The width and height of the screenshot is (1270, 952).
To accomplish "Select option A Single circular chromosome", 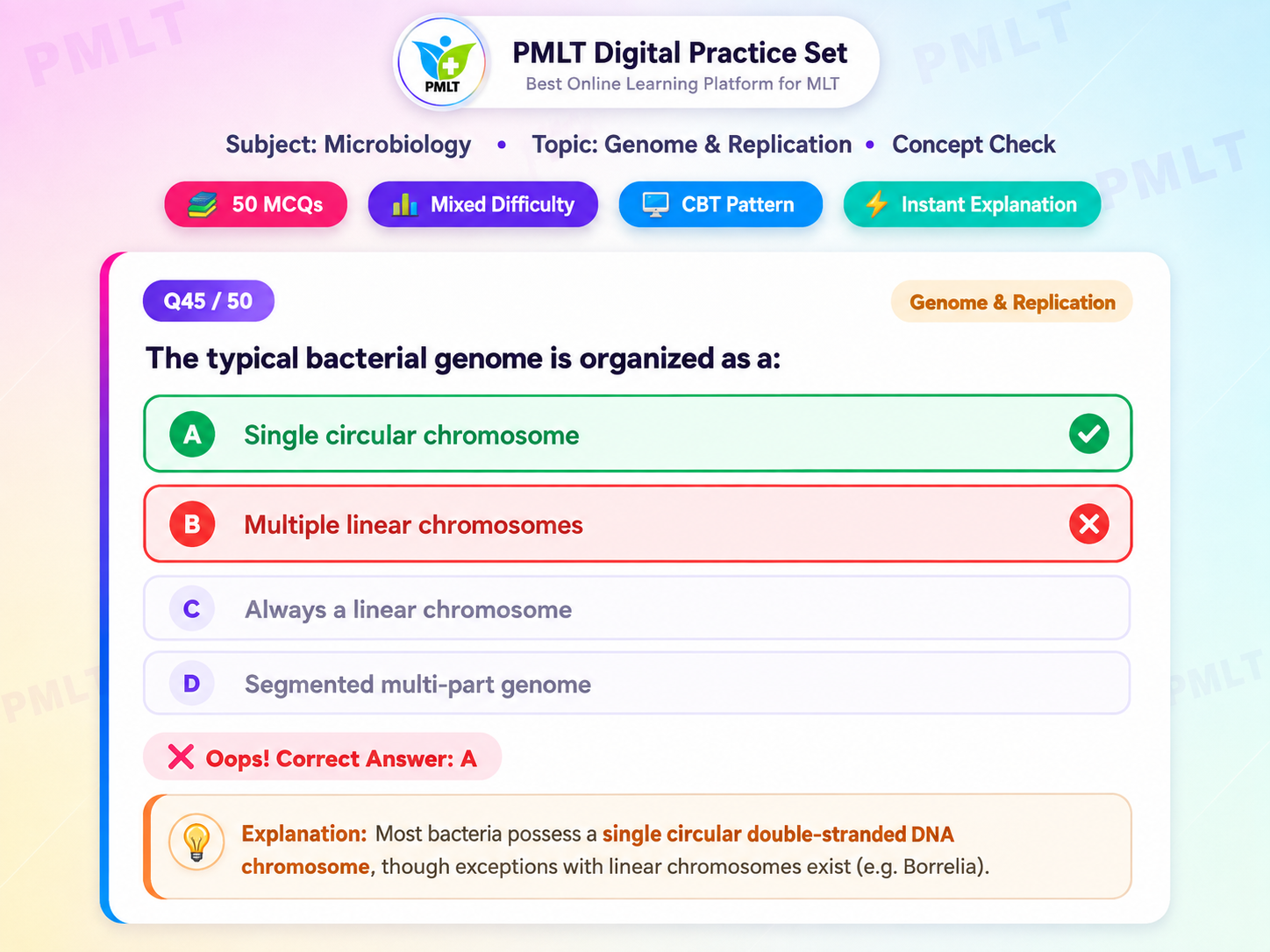I will click(x=638, y=434).
